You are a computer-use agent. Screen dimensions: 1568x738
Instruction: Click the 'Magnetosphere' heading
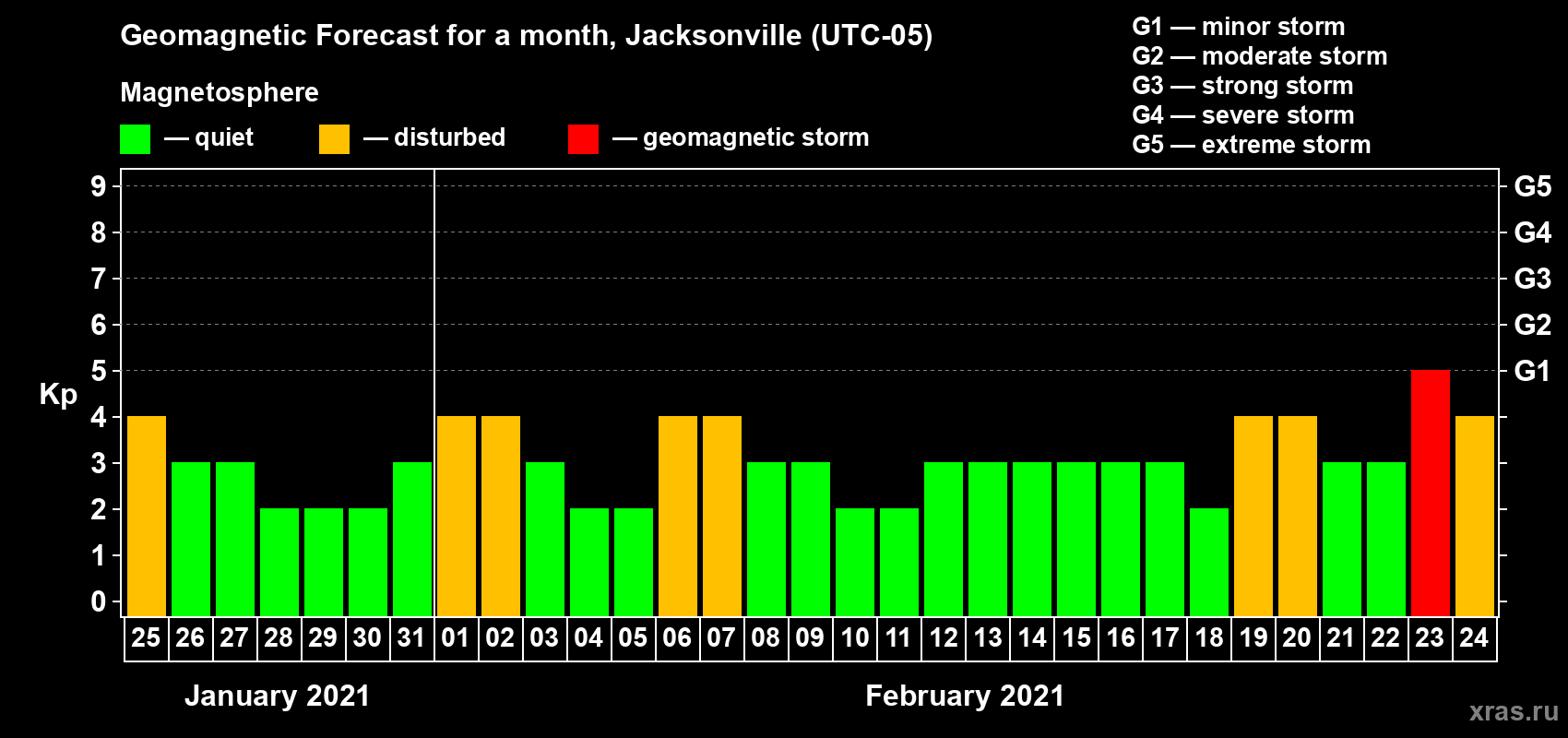click(x=220, y=93)
